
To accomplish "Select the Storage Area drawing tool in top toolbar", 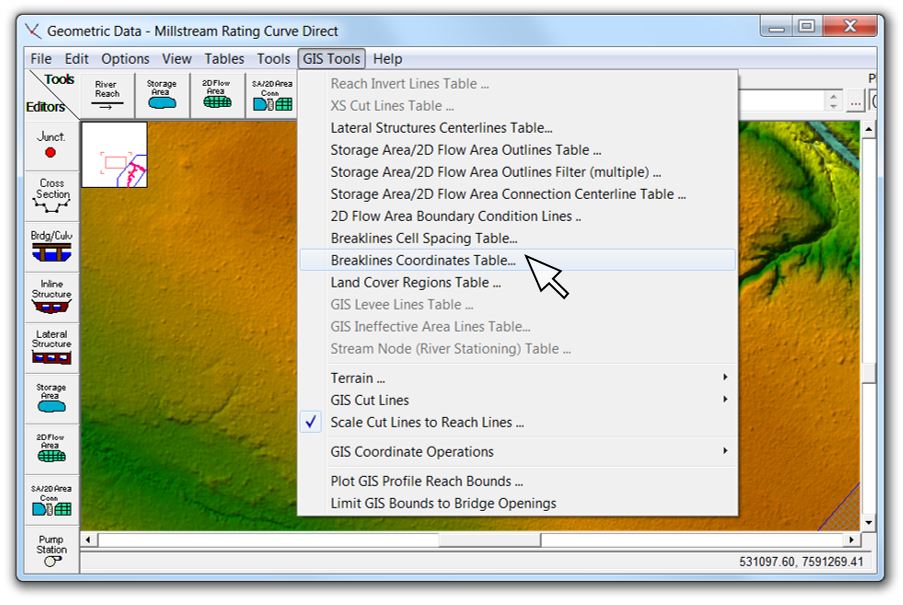I will 162,96.
